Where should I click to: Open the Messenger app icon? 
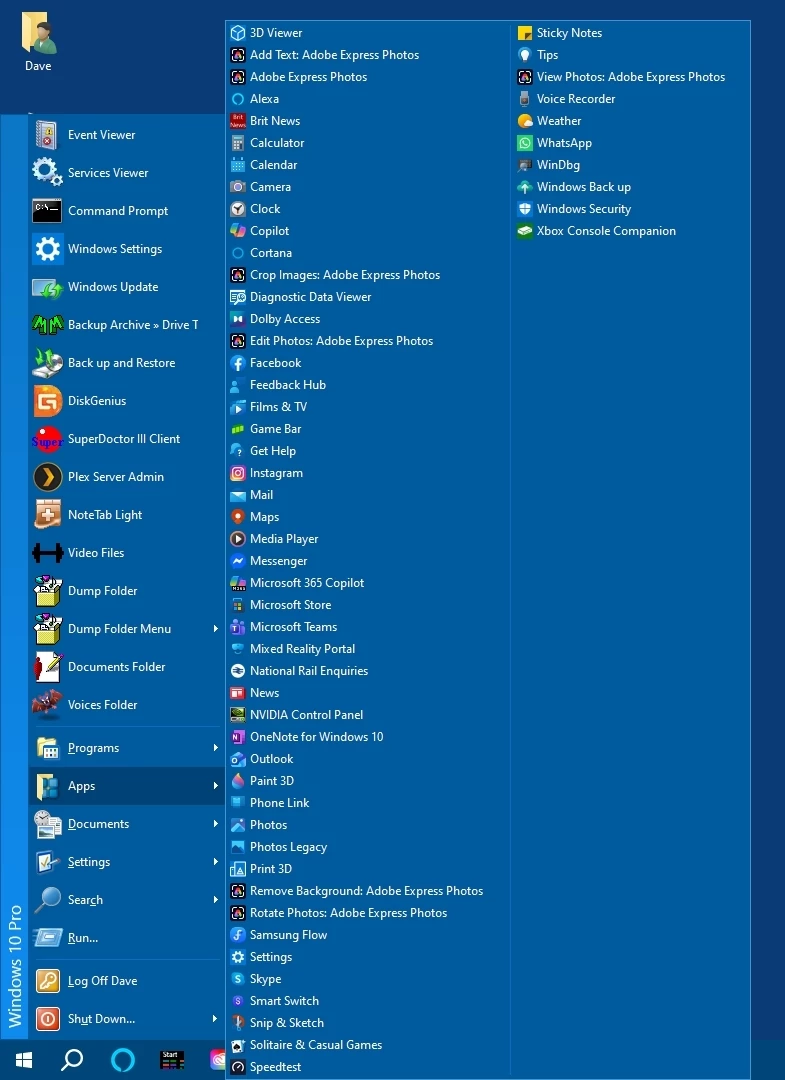(x=238, y=561)
